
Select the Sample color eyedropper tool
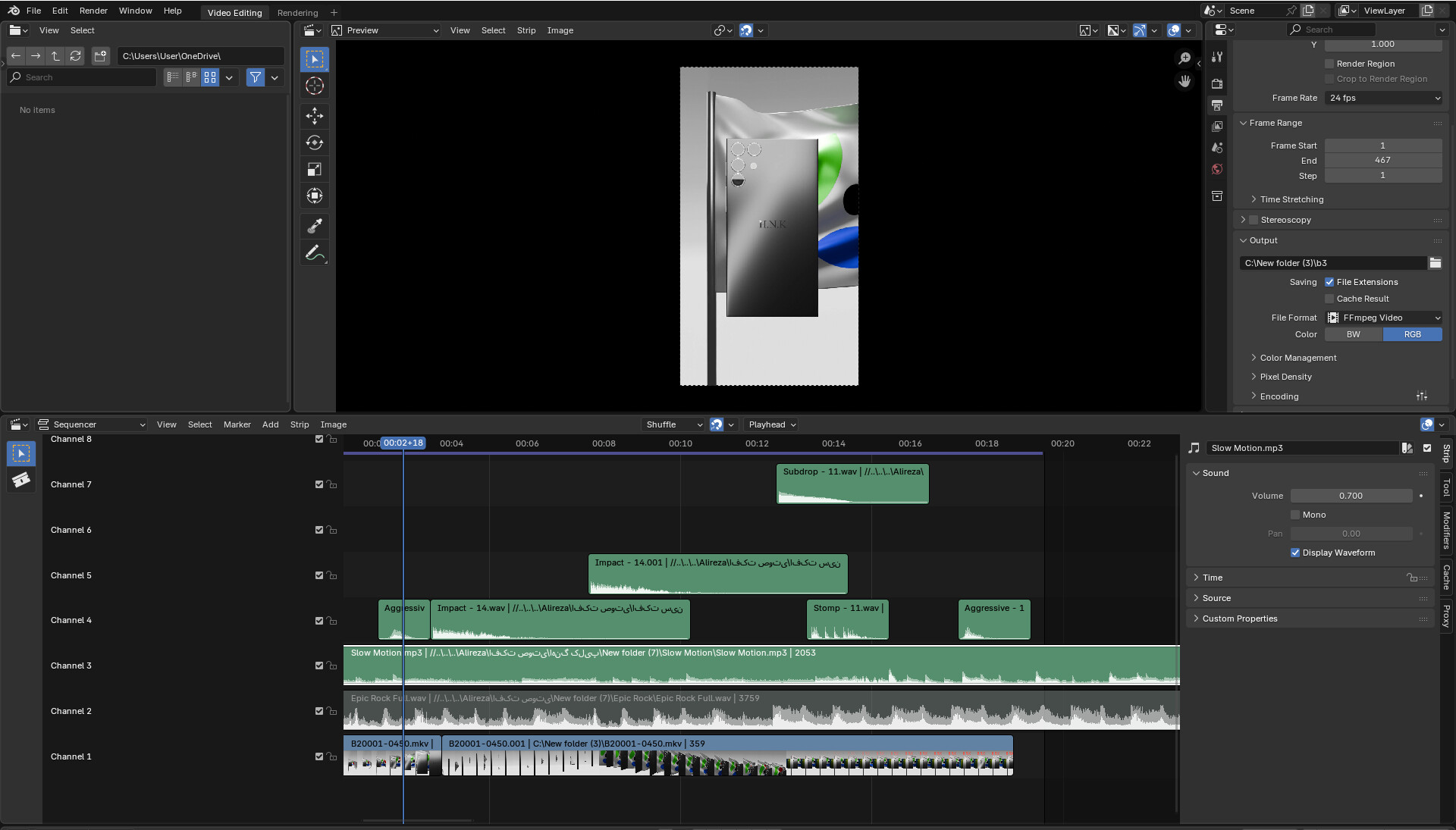(314, 226)
